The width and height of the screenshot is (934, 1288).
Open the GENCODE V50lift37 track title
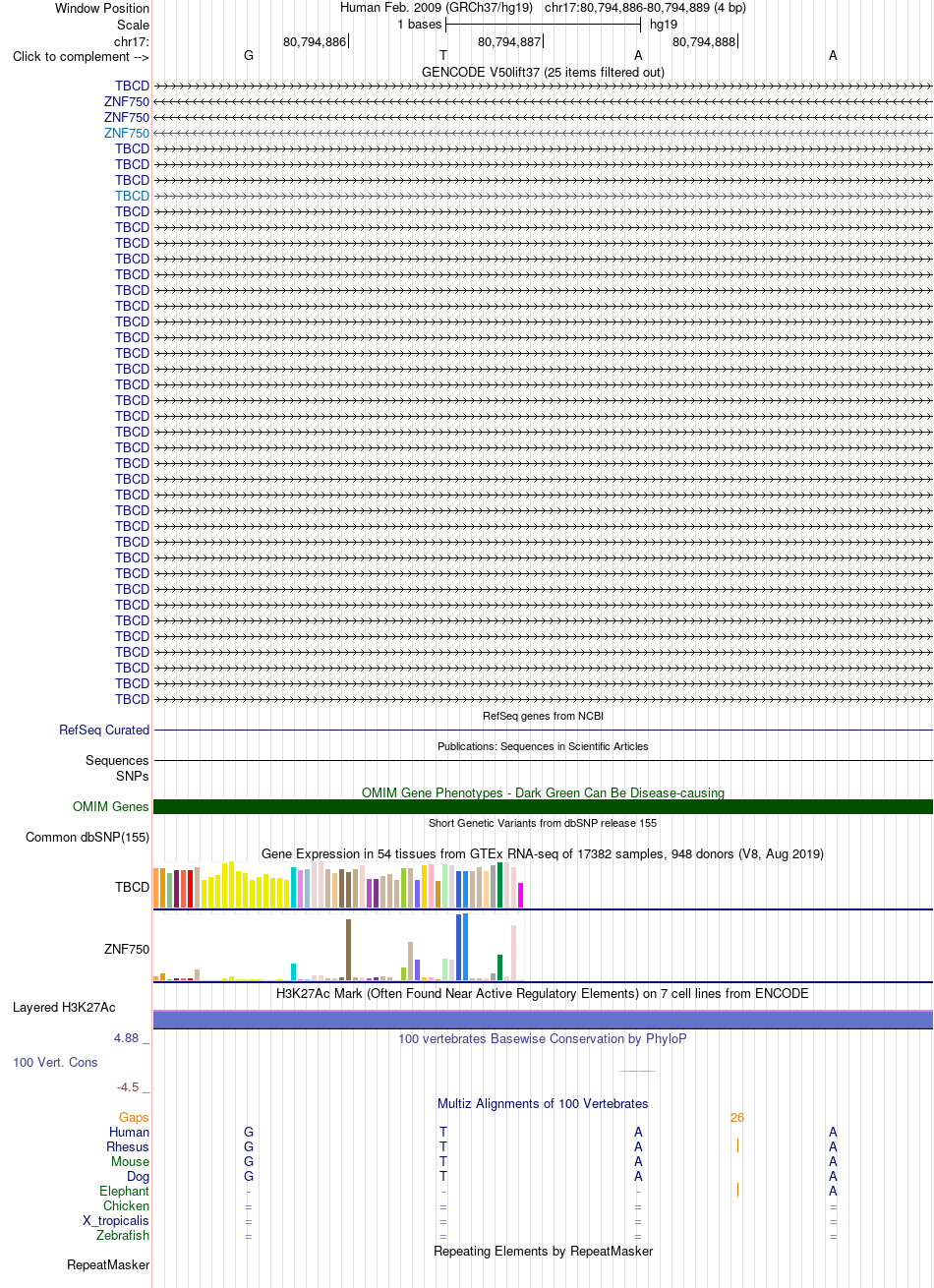[x=543, y=72]
